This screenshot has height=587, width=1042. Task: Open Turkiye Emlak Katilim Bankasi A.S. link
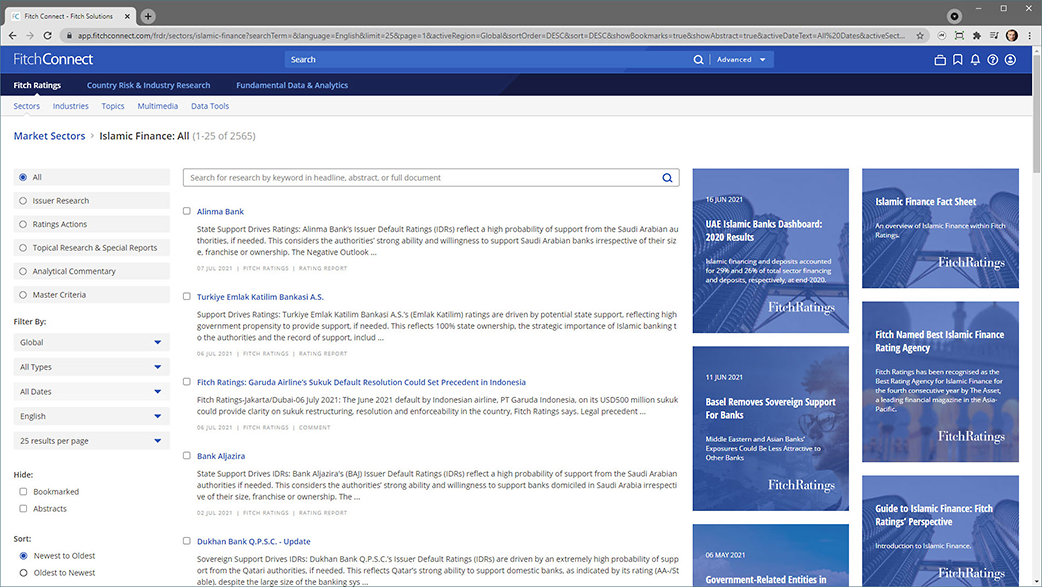[x=260, y=297]
